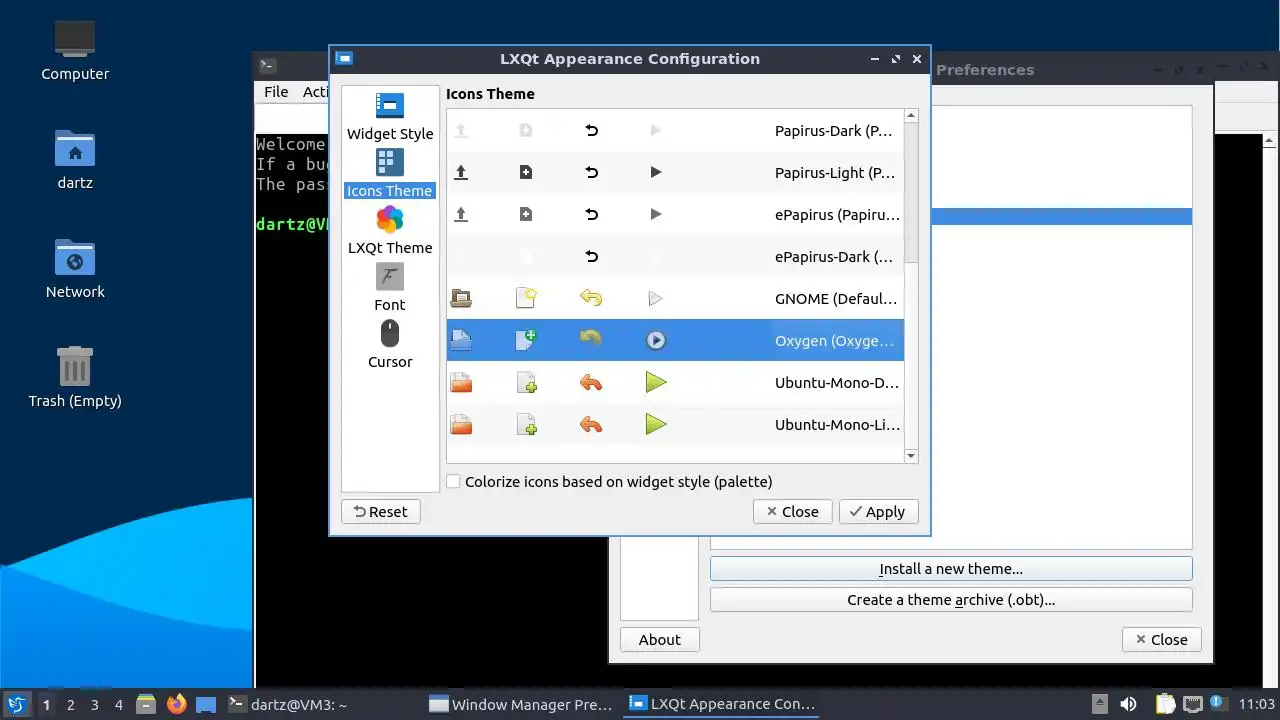Select the ePapirus (Papiru… icon theme

pos(675,215)
